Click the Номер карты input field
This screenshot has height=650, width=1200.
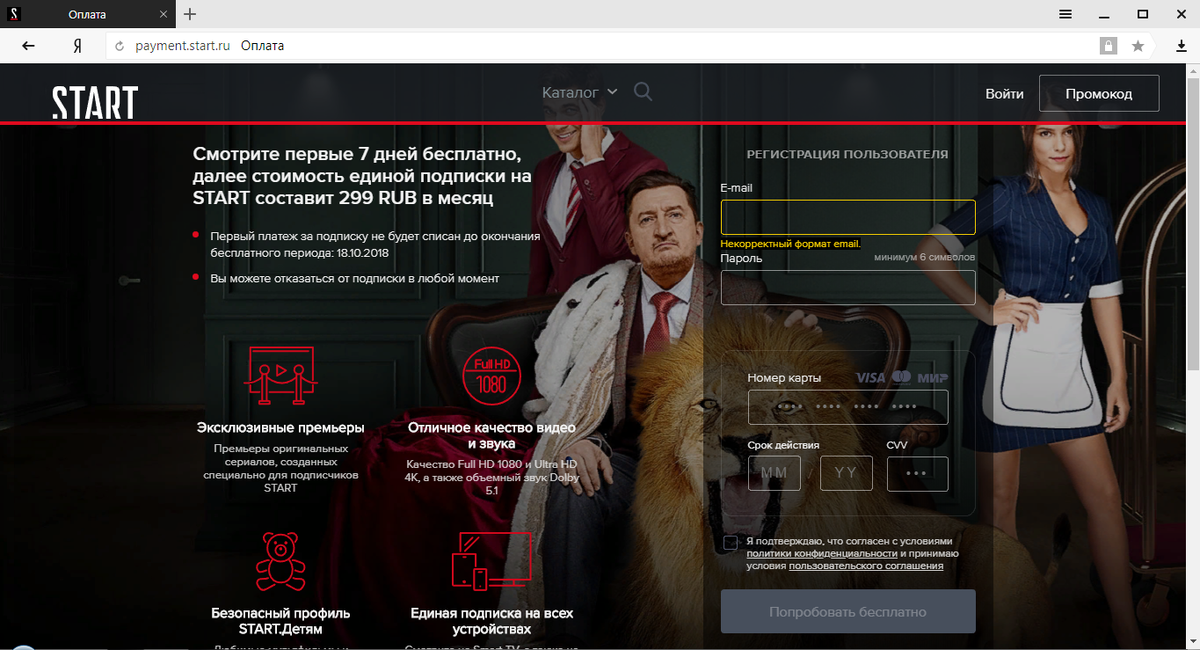tap(847, 407)
